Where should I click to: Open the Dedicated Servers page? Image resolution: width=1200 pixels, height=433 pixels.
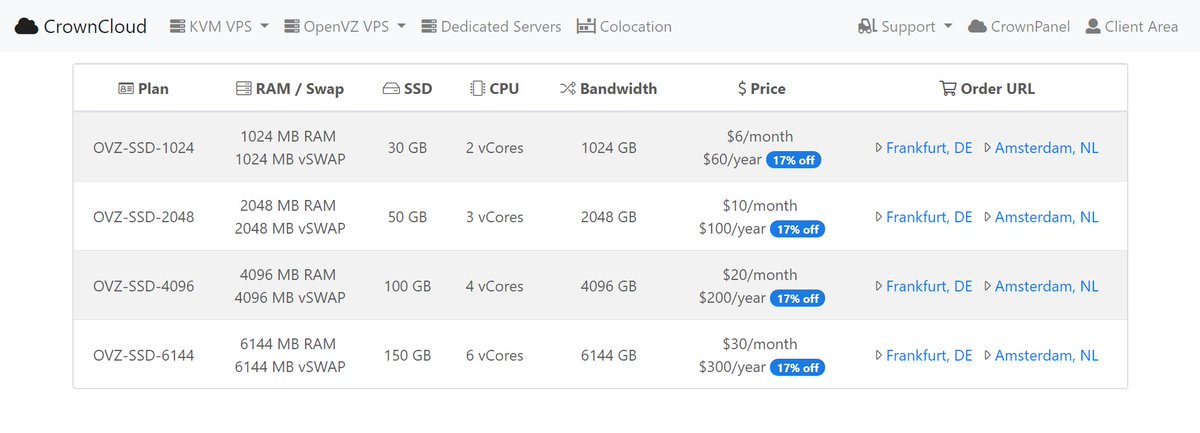click(501, 26)
